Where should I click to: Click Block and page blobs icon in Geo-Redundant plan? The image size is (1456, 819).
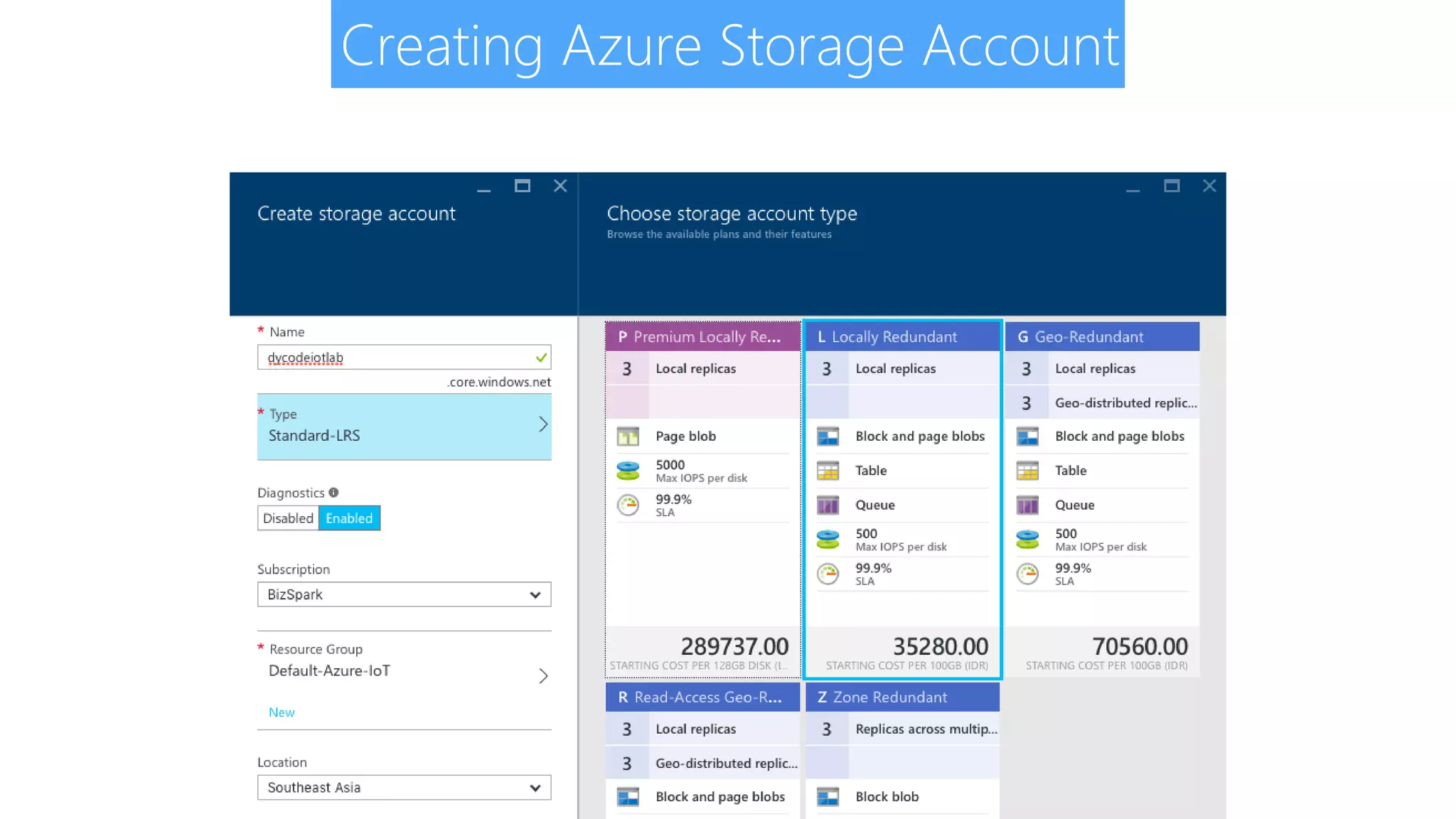1027,437
